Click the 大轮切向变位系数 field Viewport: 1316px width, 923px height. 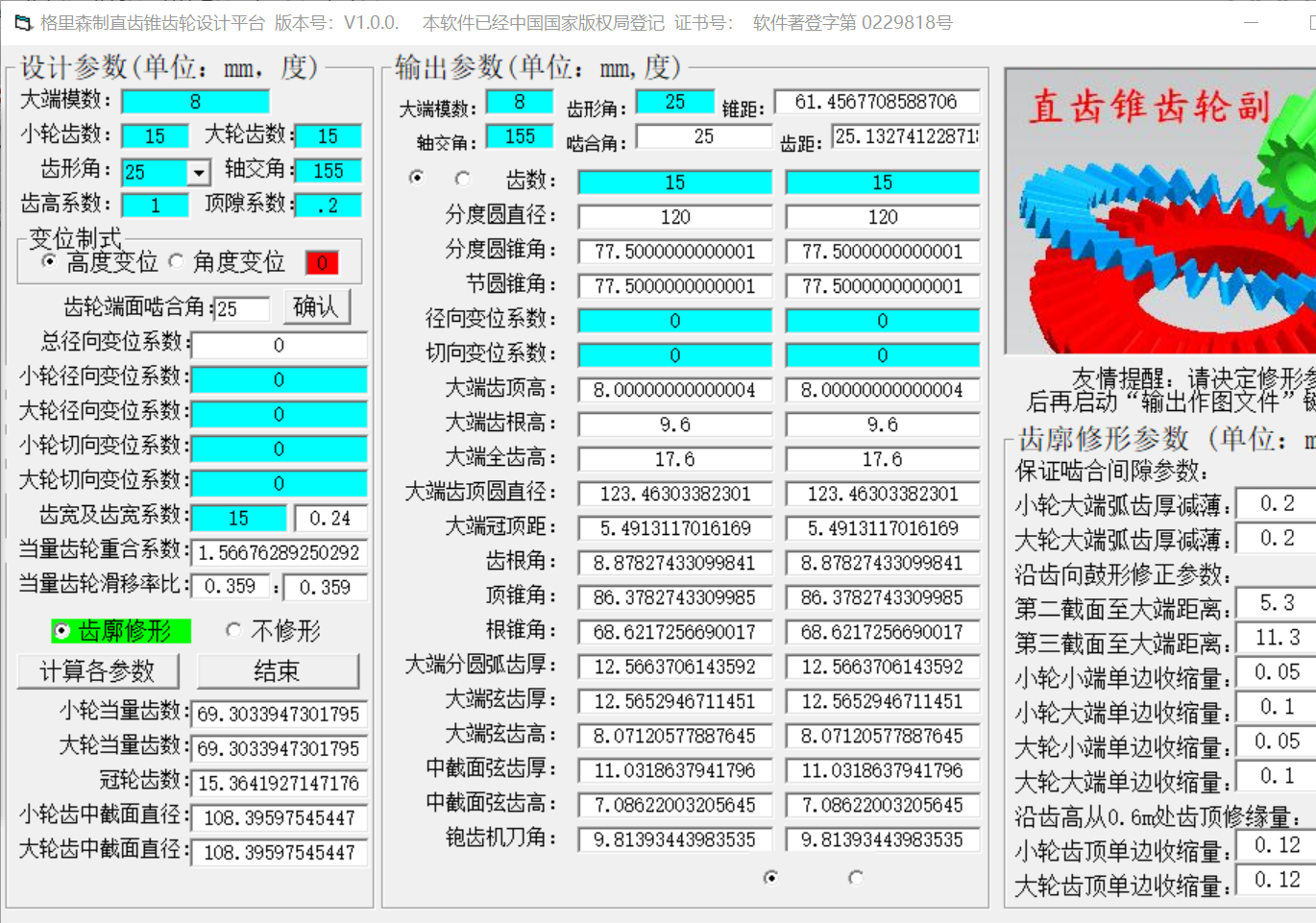(280, 483)
